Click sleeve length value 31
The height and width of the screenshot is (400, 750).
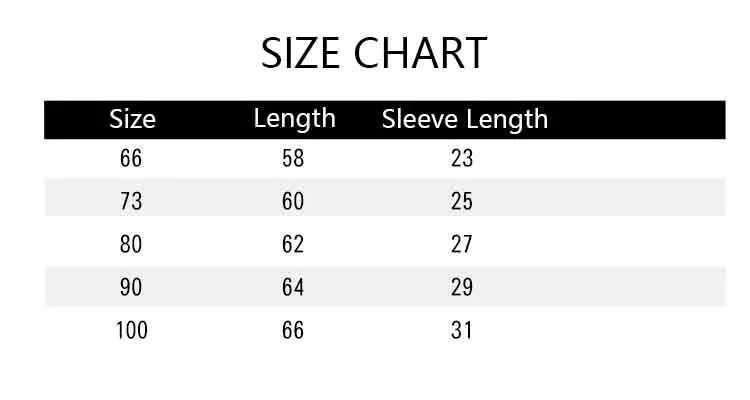462,330
